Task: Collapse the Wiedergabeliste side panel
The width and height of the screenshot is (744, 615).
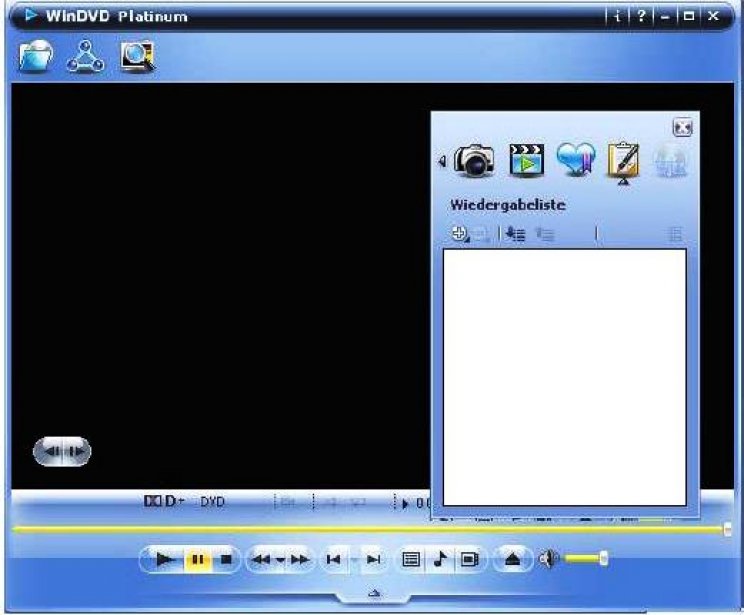Action: pyautogui.click(x=682, y=128)
